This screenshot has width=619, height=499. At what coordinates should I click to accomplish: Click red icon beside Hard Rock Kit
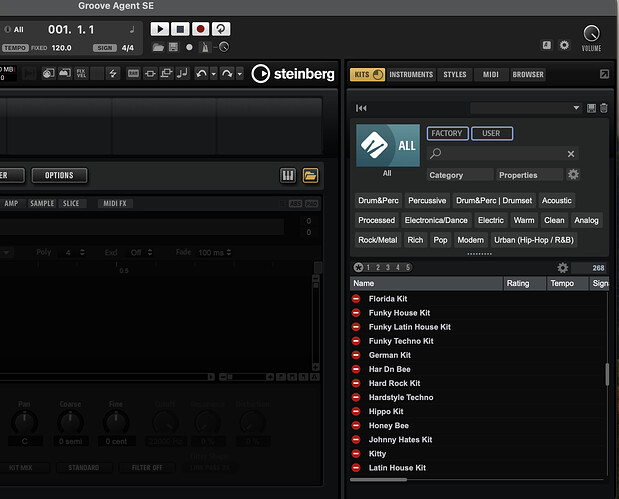(x=356, y=383)
